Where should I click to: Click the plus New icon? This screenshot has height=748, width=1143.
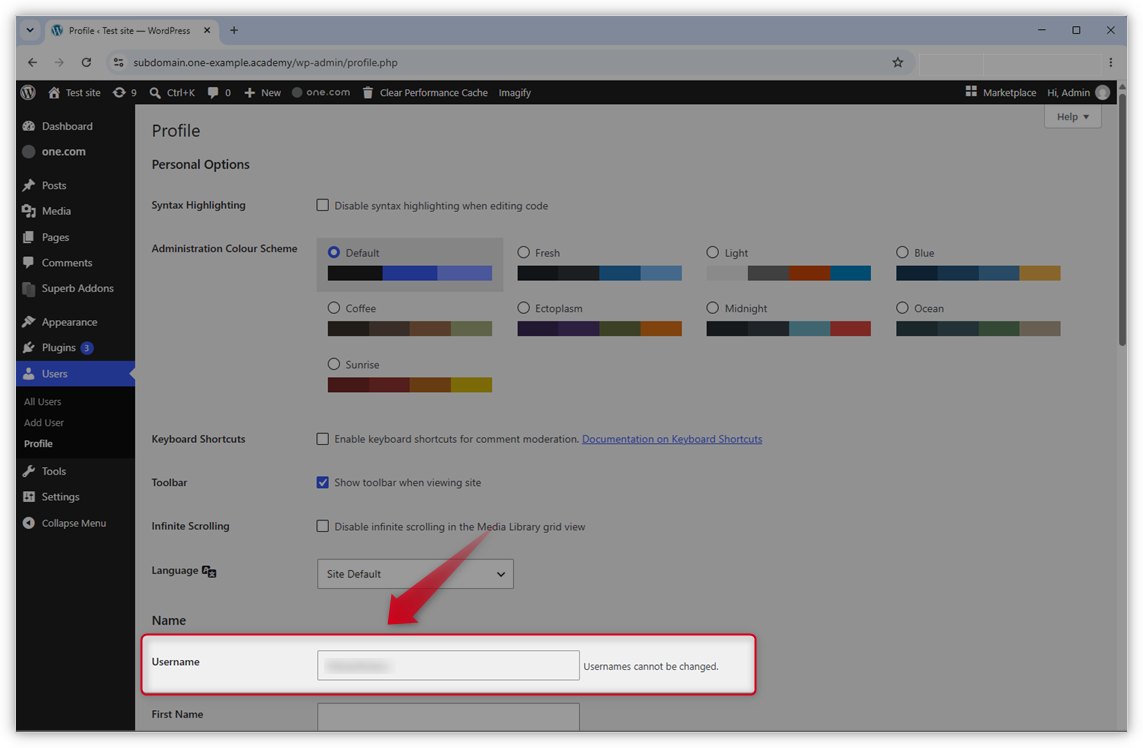[249, 93]
